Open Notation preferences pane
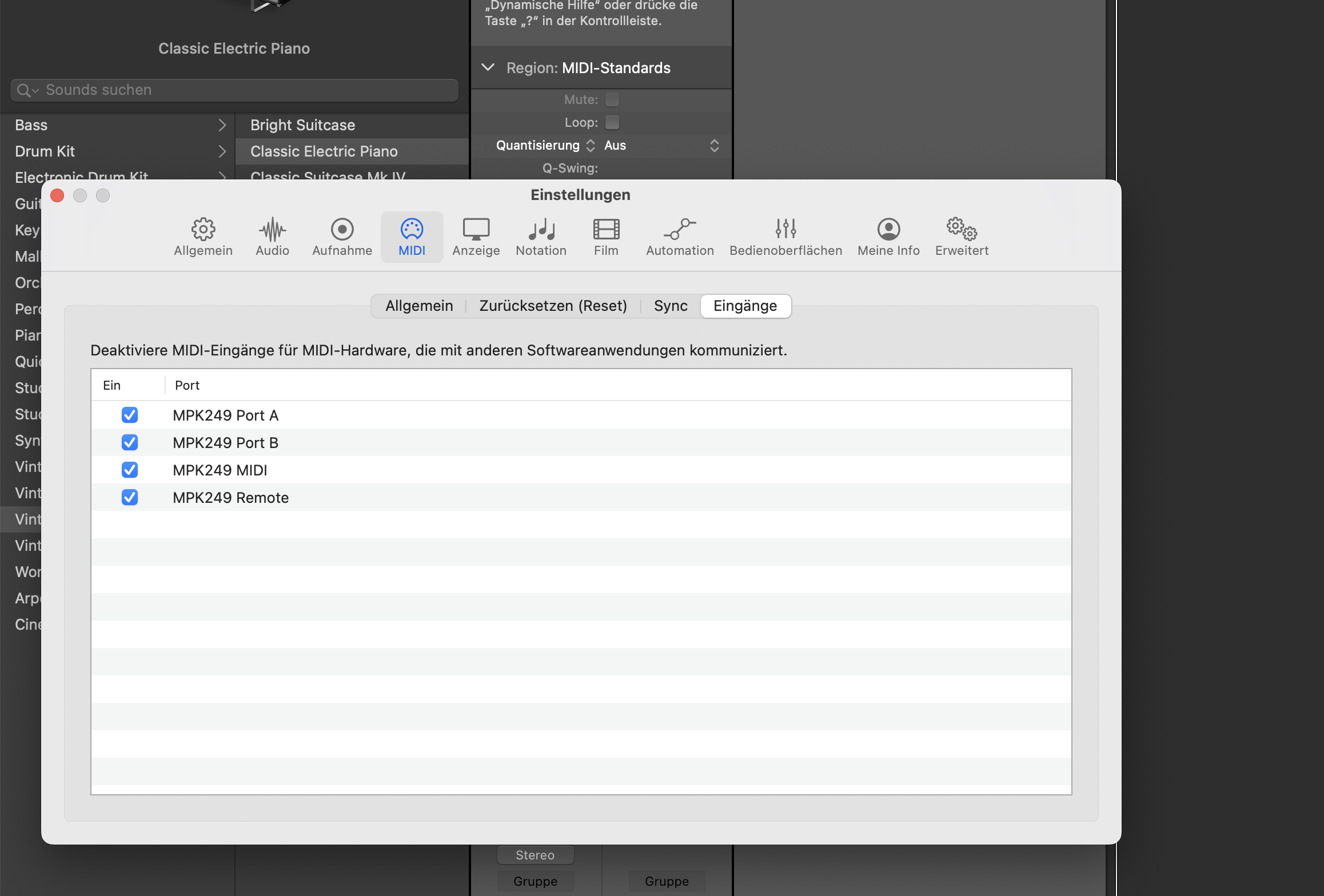This screenshot has height=896, width=1324. [x=541, y=237]
